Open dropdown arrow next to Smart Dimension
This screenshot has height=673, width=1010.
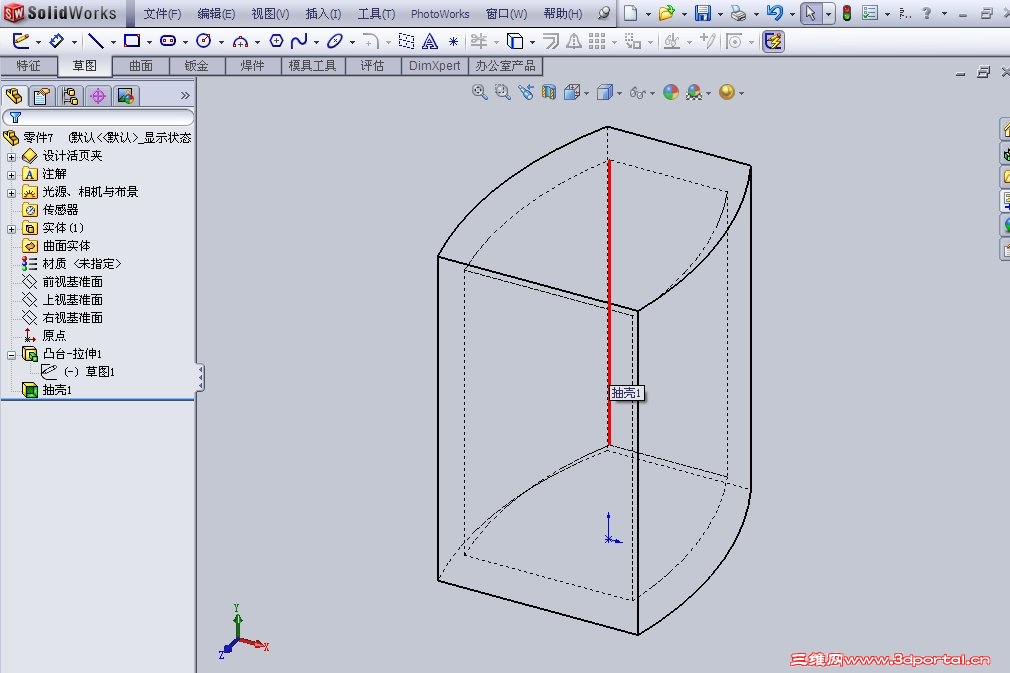[75, 43]
